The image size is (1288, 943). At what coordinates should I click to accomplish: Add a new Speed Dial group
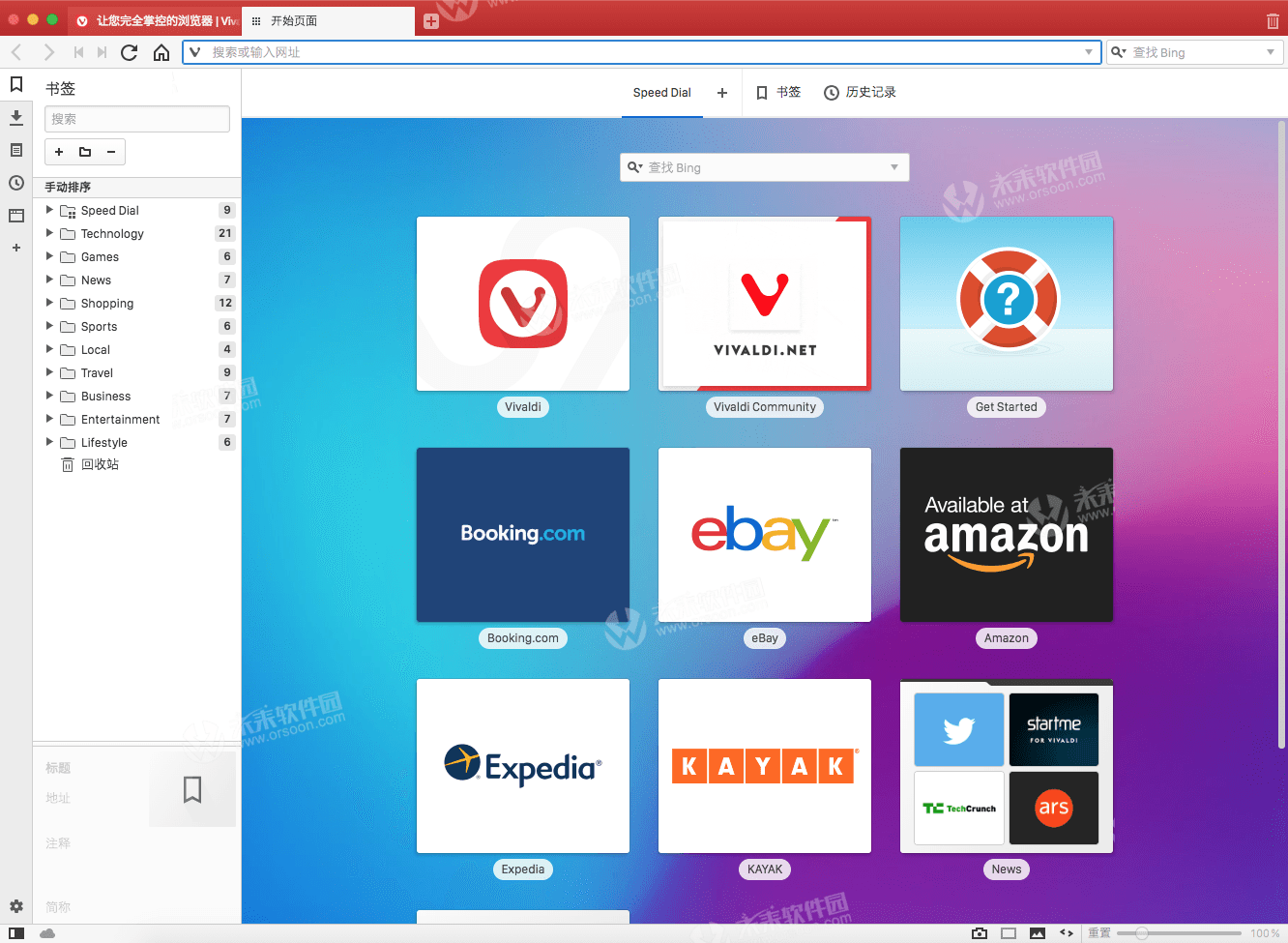(722, 93)
